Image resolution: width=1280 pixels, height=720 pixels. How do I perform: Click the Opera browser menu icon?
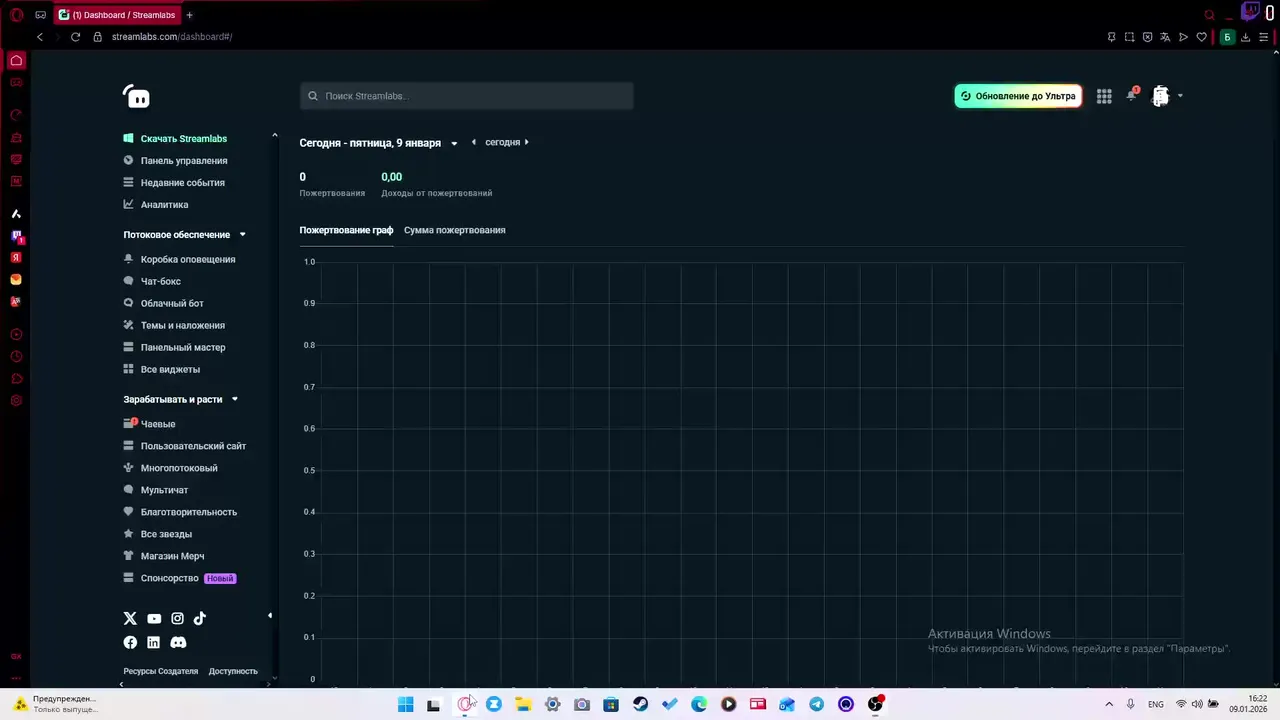coord(16,15)
